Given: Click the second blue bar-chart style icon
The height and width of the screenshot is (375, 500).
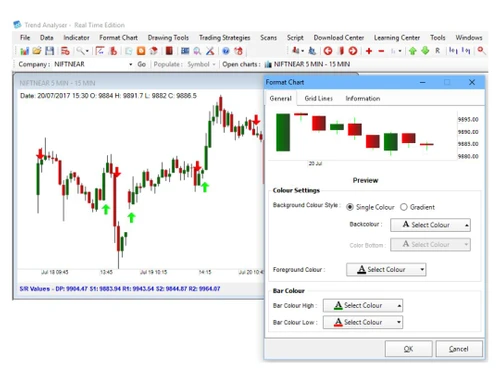Looking at the screenshot, I should pos(466,51).
